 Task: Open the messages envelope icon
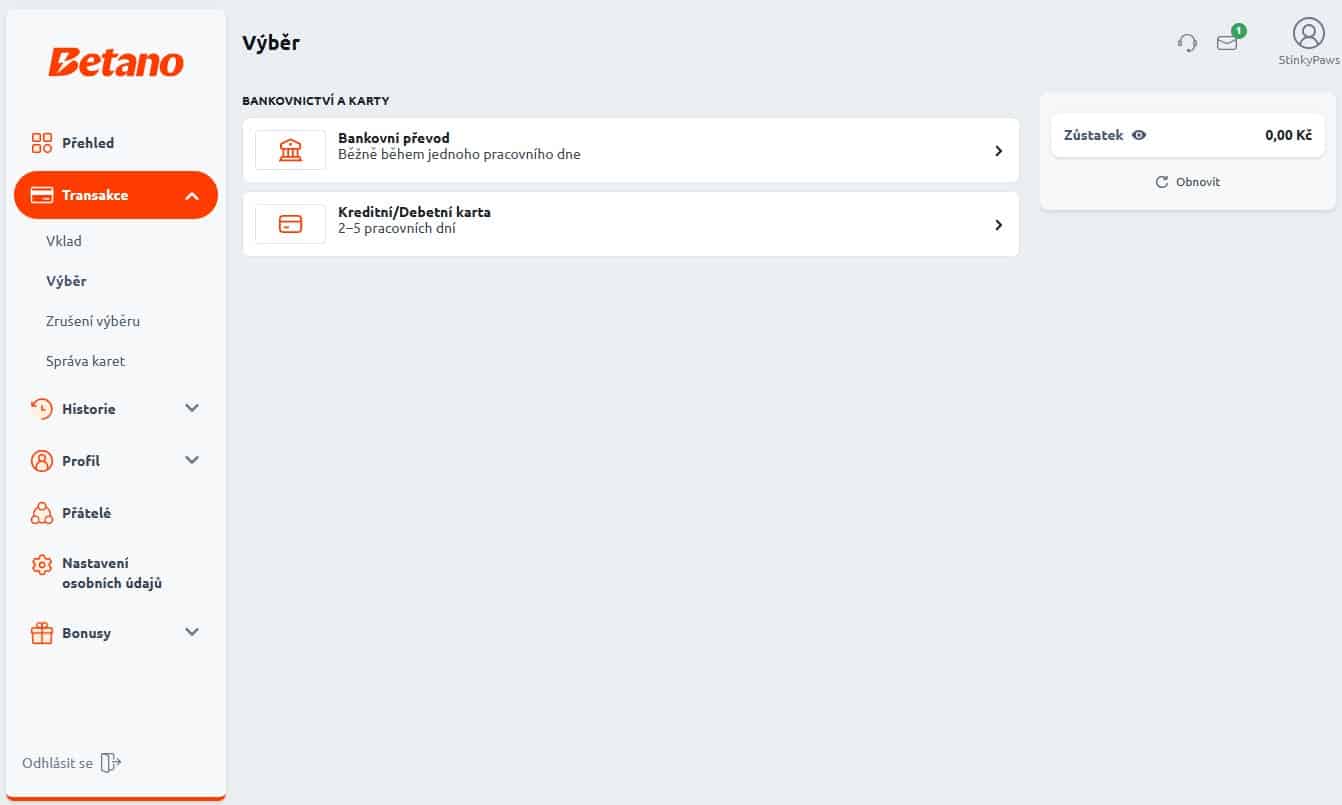1227,43
